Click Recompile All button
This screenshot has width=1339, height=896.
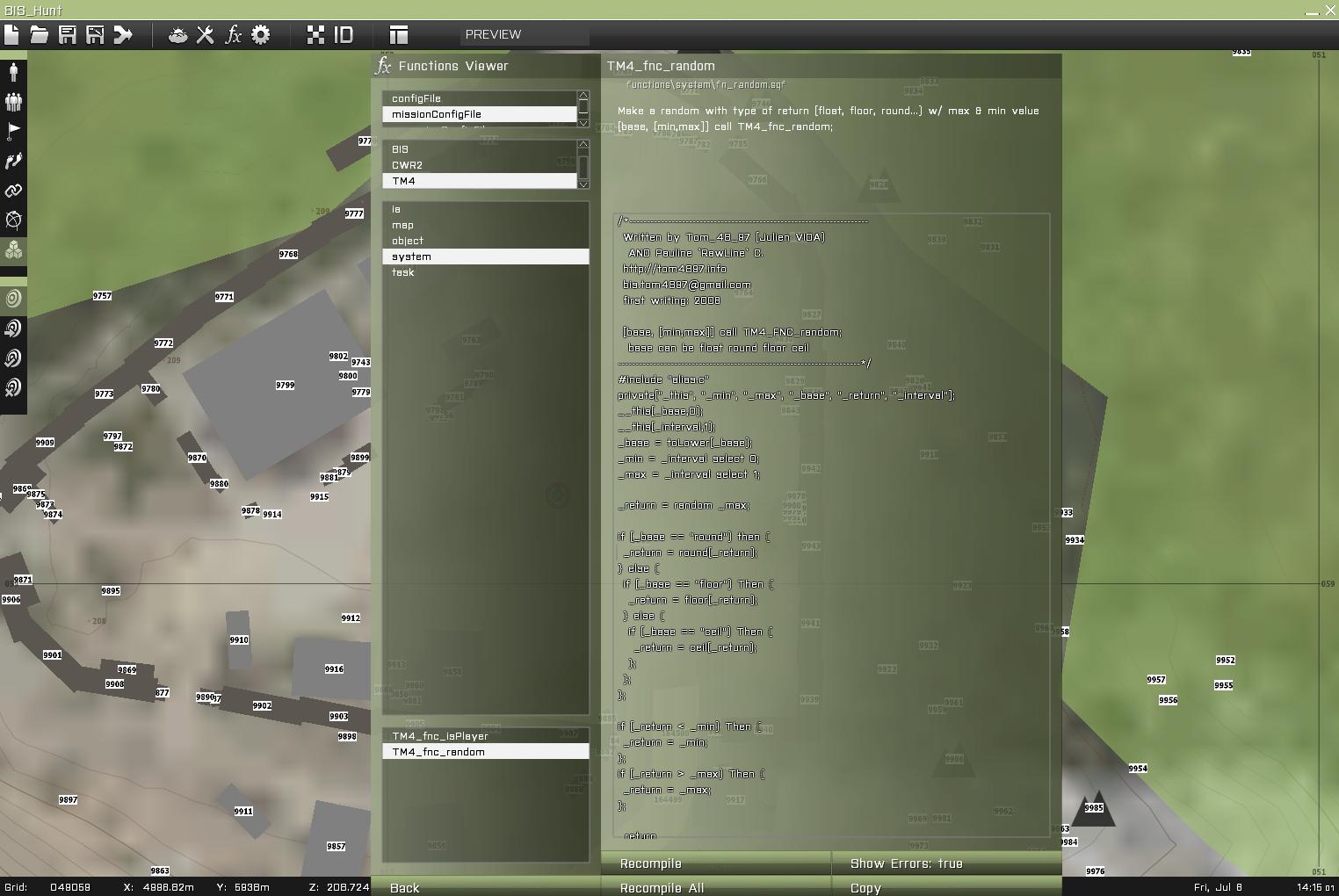coord(715,886)
